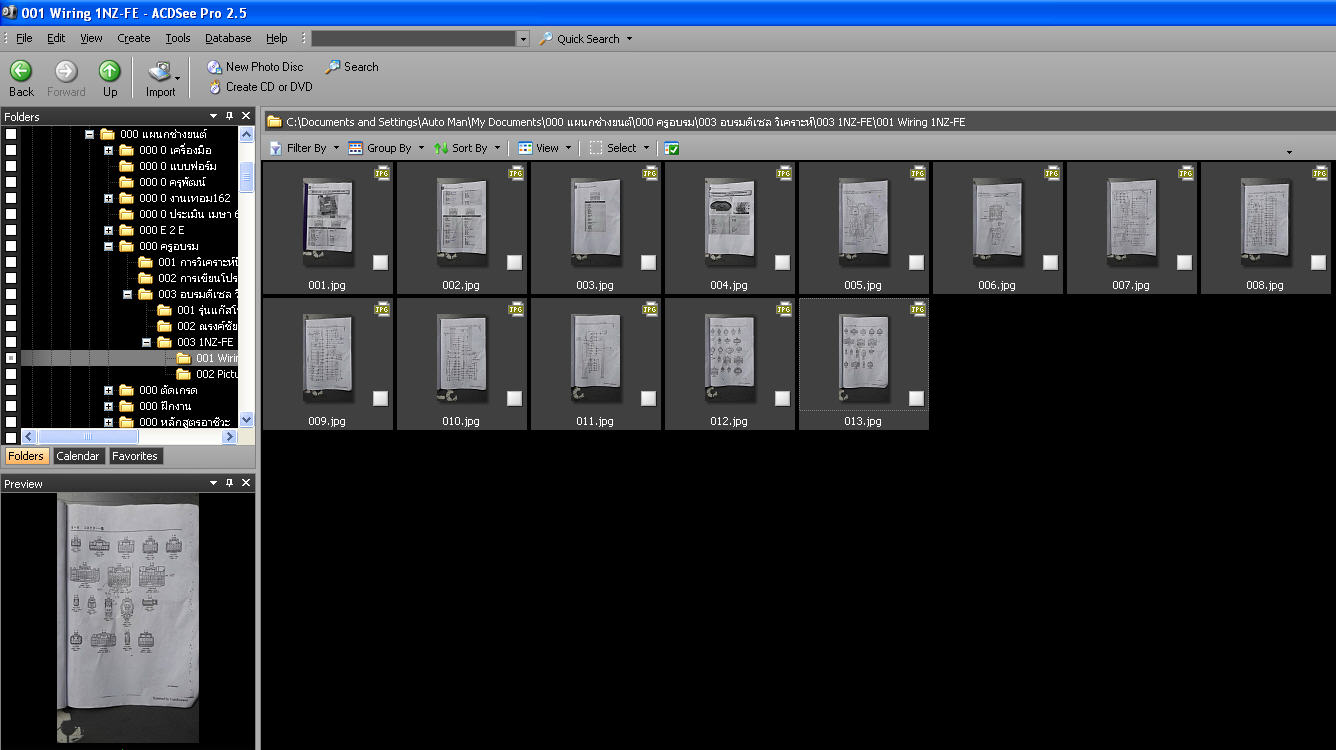
Task: Open the Import camera tool
Action: [x=160, y=73]
